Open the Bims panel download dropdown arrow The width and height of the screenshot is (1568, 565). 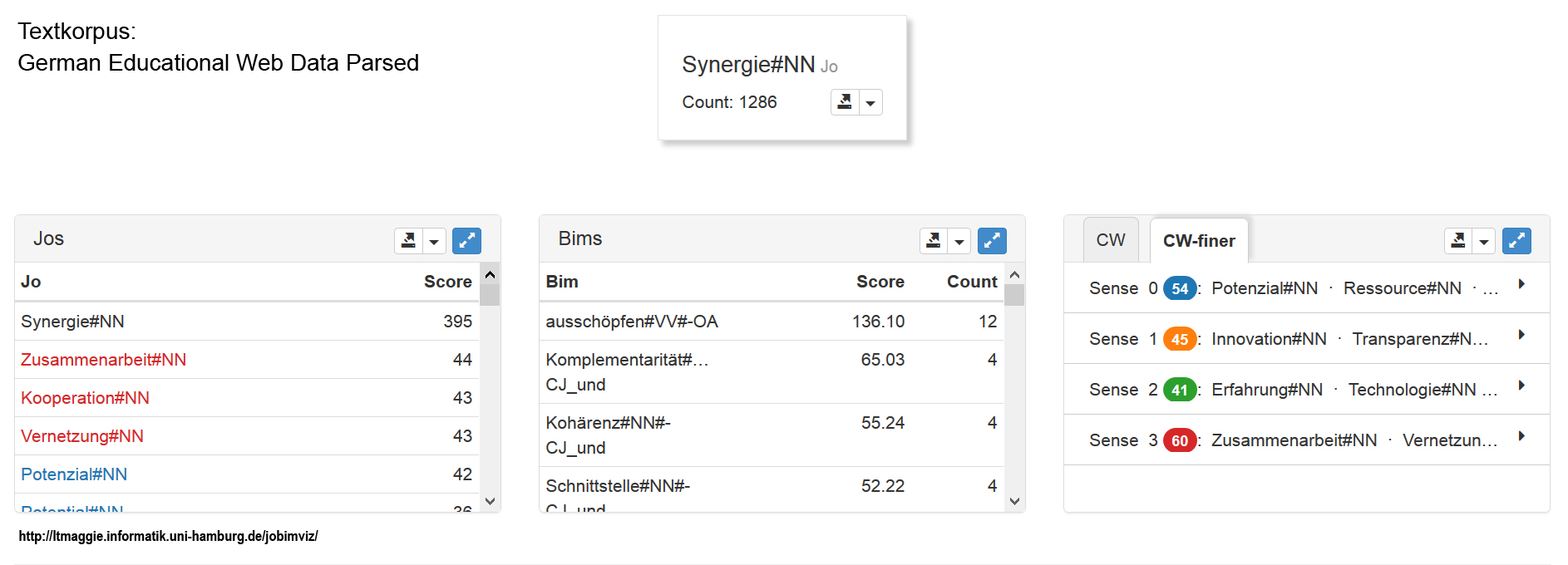[959, 242]
